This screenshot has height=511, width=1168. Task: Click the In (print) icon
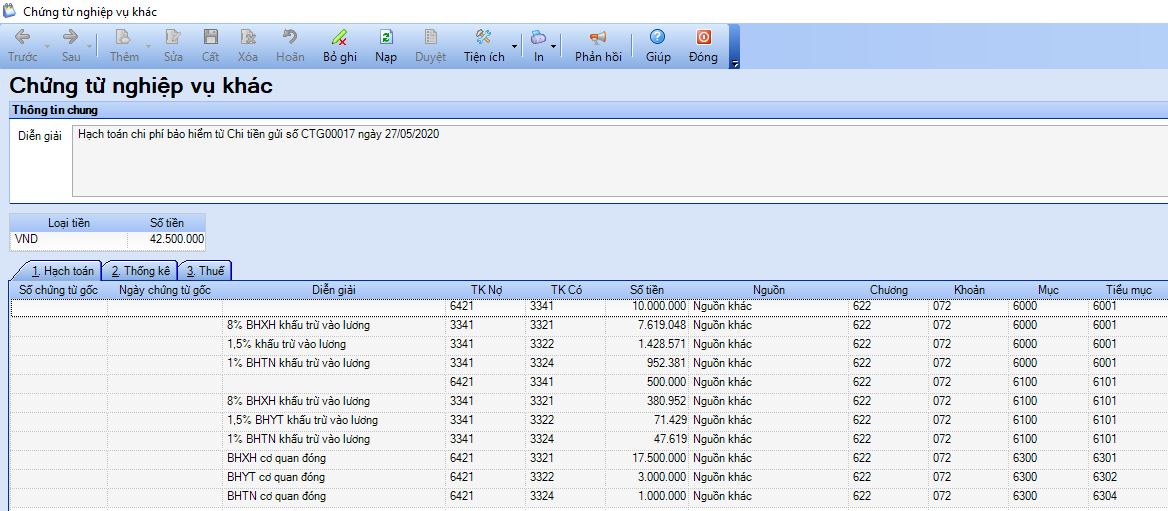[x=538, y=37]
